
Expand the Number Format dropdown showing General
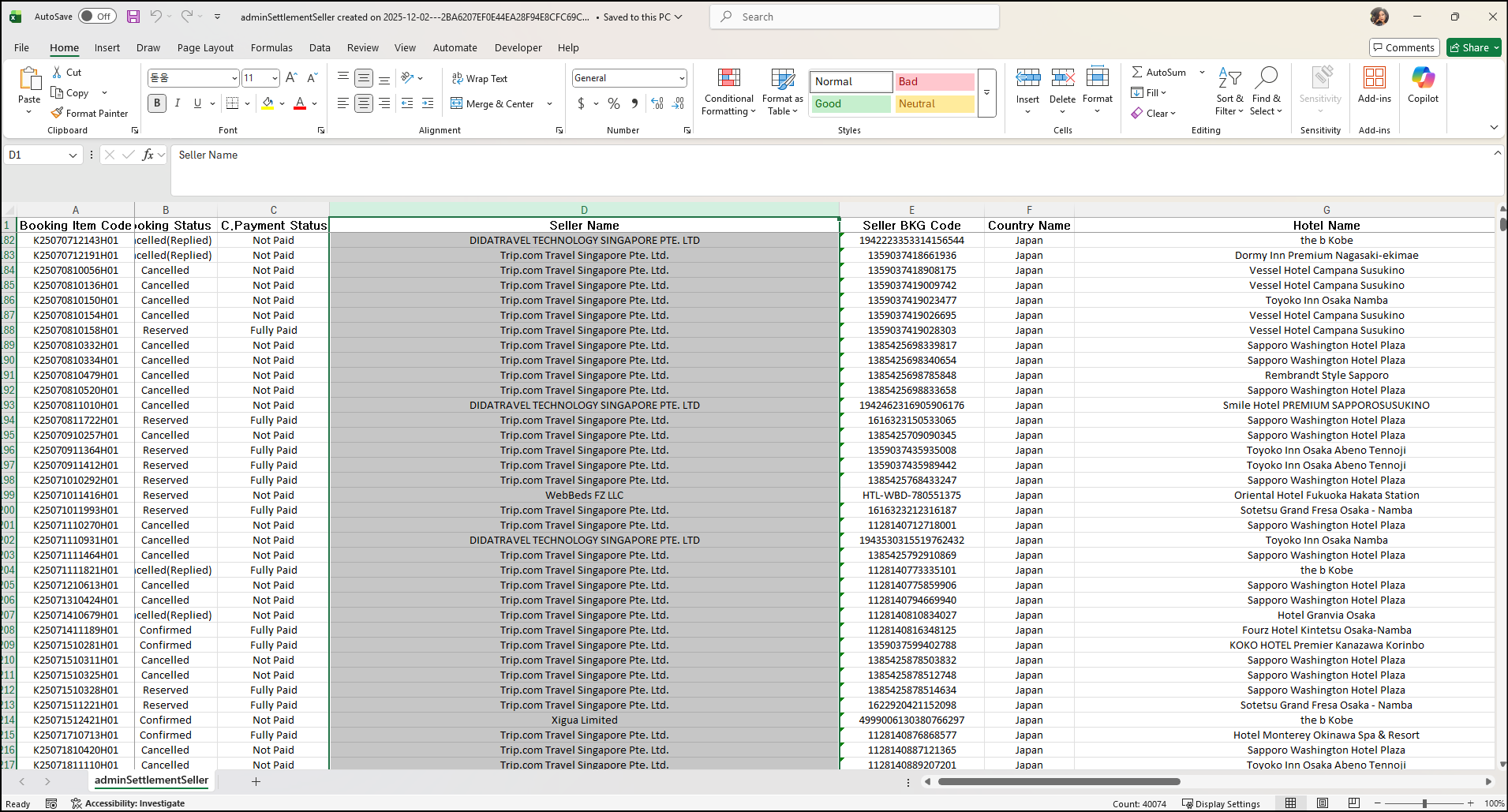click(682, 78)
